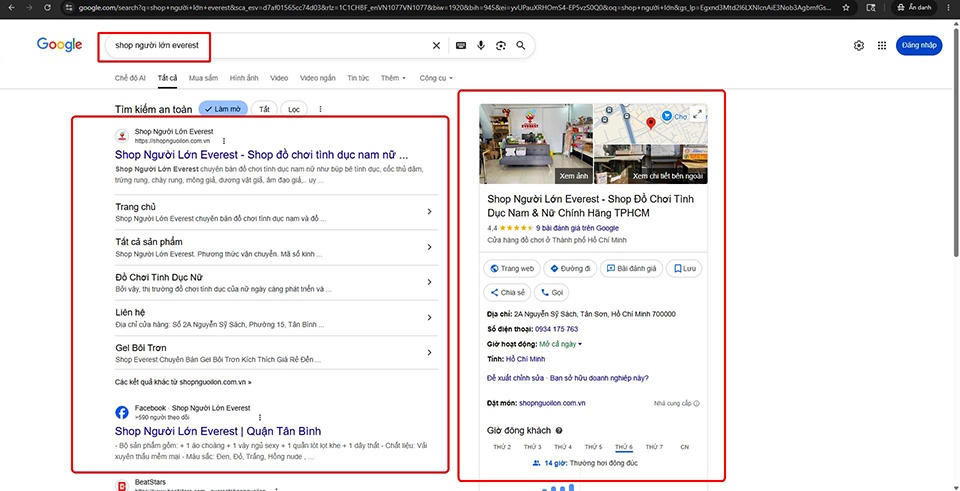Select the Làm mờ safe search option

223,109
